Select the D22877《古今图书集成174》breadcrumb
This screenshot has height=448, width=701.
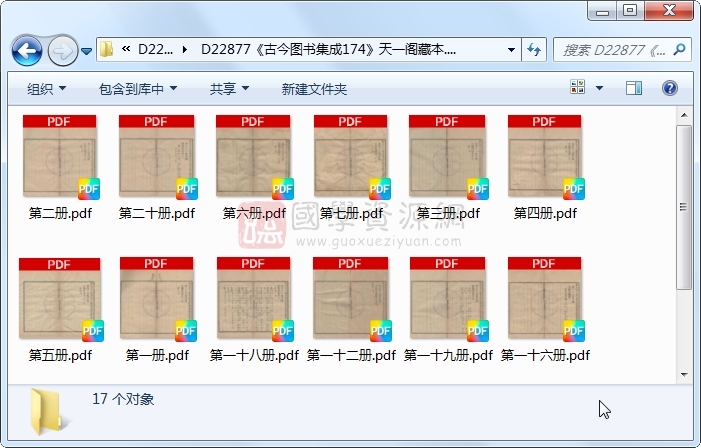pyautogui.click(x=328, y=49)
